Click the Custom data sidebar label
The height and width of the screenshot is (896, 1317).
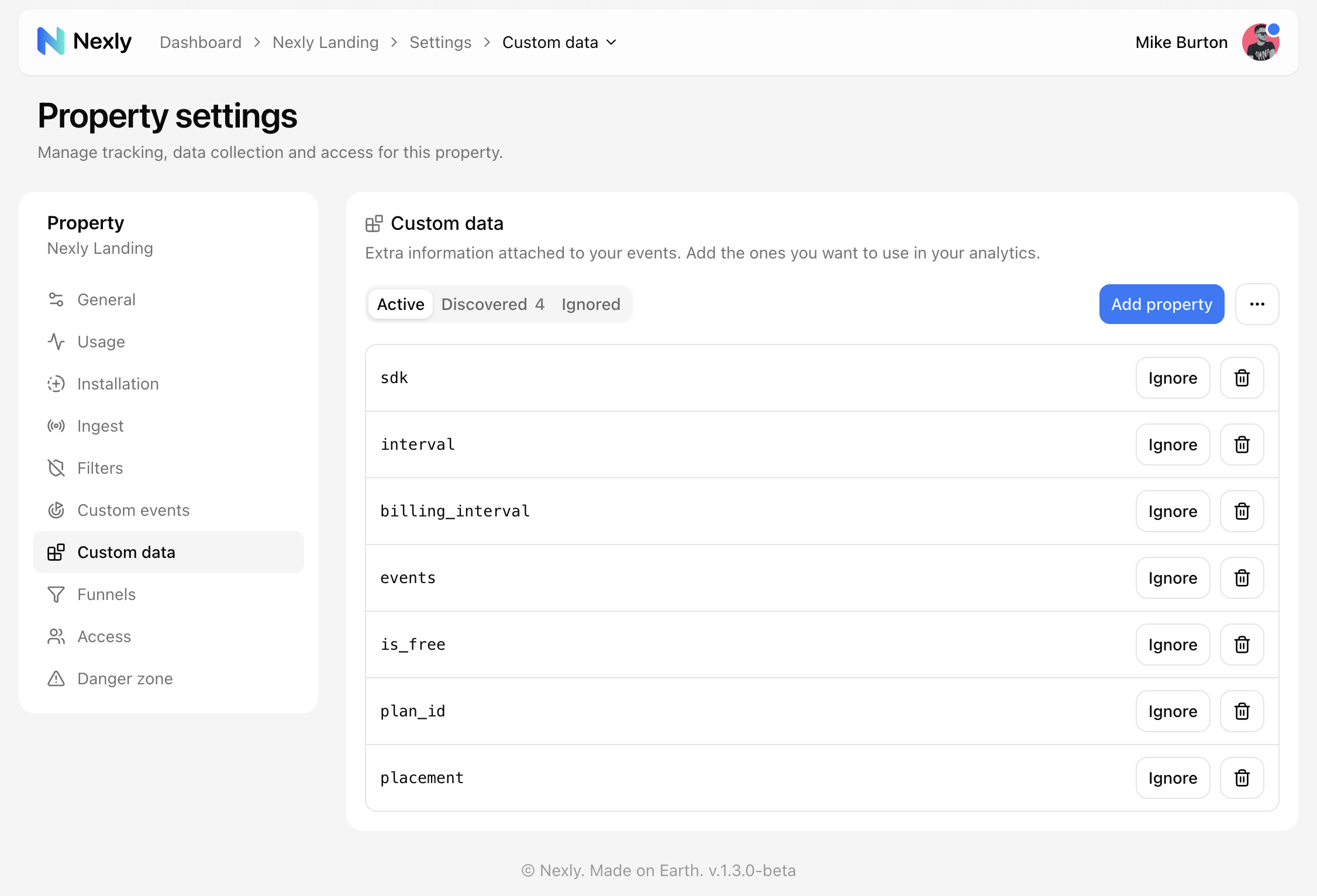point(126,552)
